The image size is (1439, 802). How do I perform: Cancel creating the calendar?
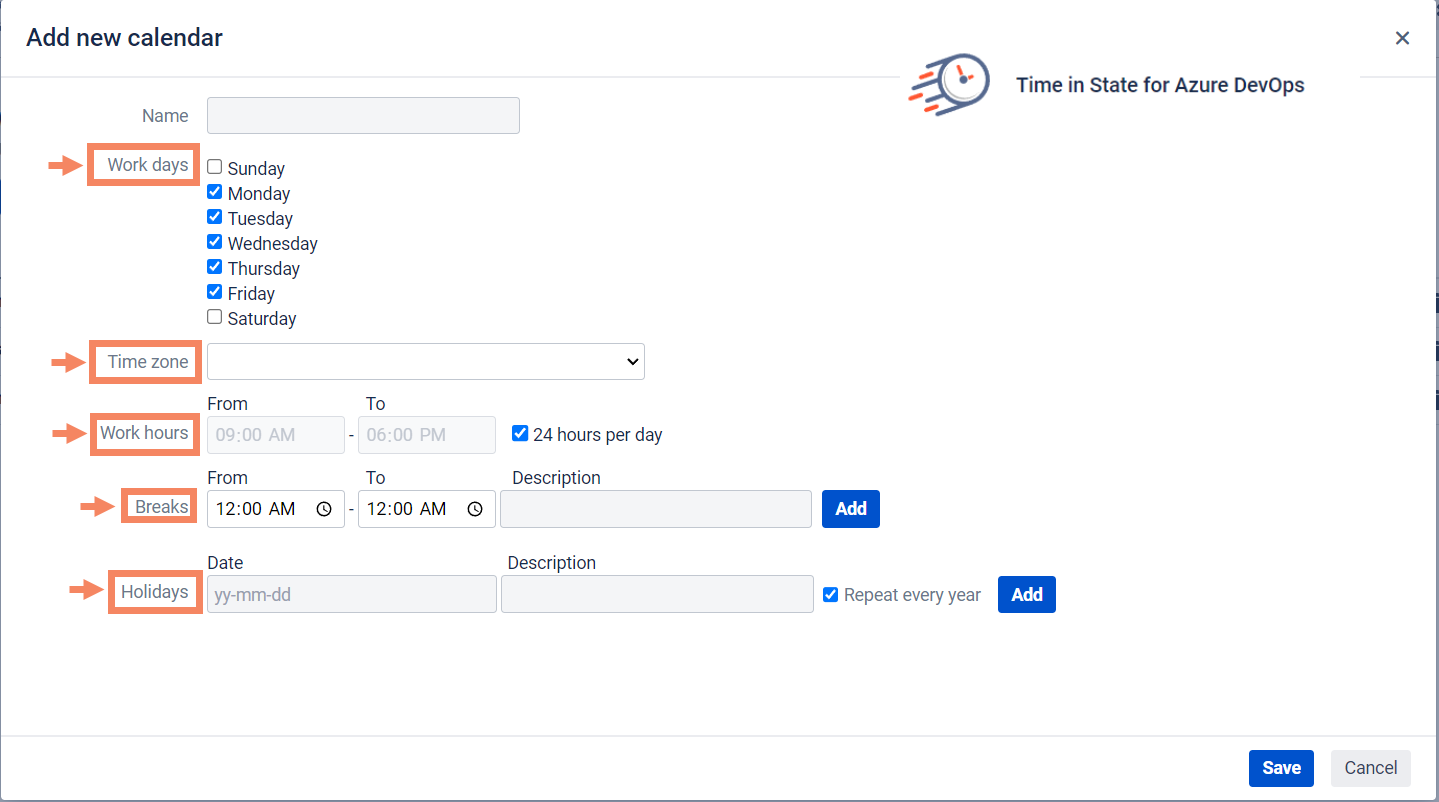1370,768
